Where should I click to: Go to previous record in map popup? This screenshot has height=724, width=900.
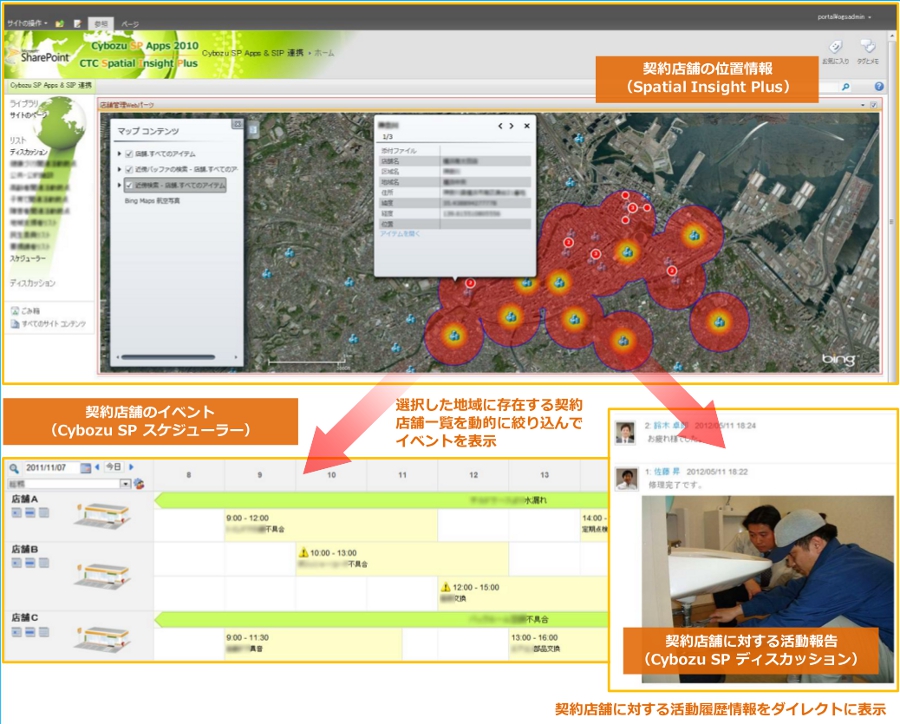click(x=501, y=126)
